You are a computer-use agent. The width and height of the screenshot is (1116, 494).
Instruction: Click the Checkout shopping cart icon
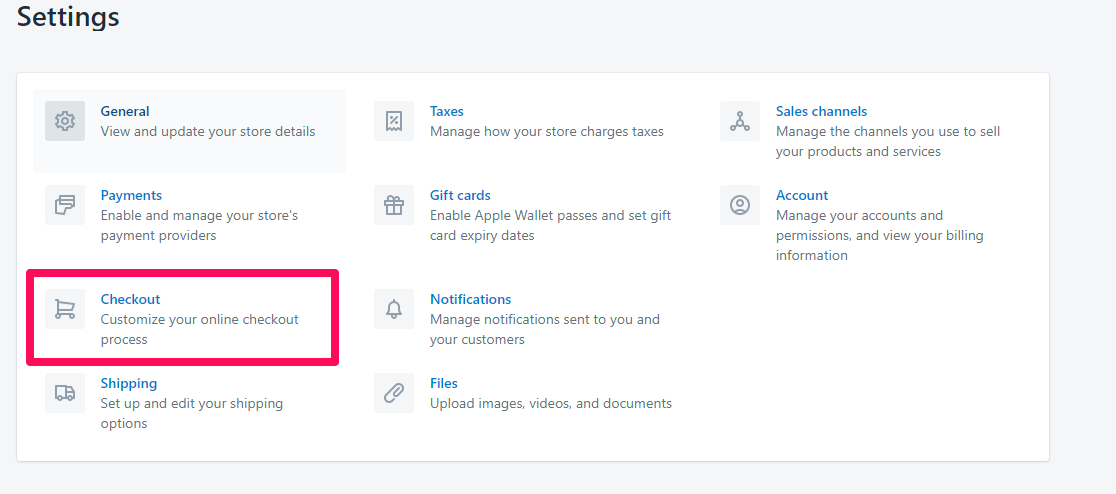pos(65,309)
